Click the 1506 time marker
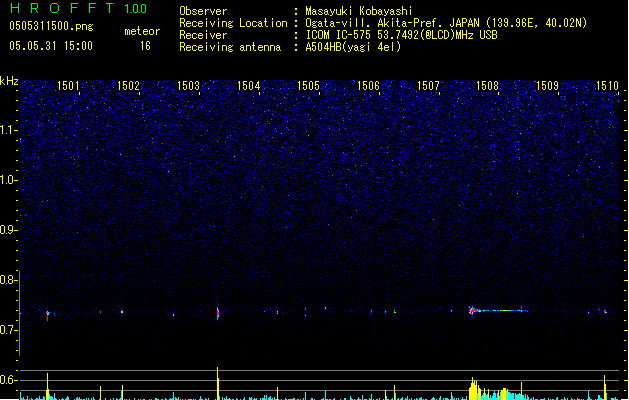This screenshot has width=629, height=400. coord(368,86)
